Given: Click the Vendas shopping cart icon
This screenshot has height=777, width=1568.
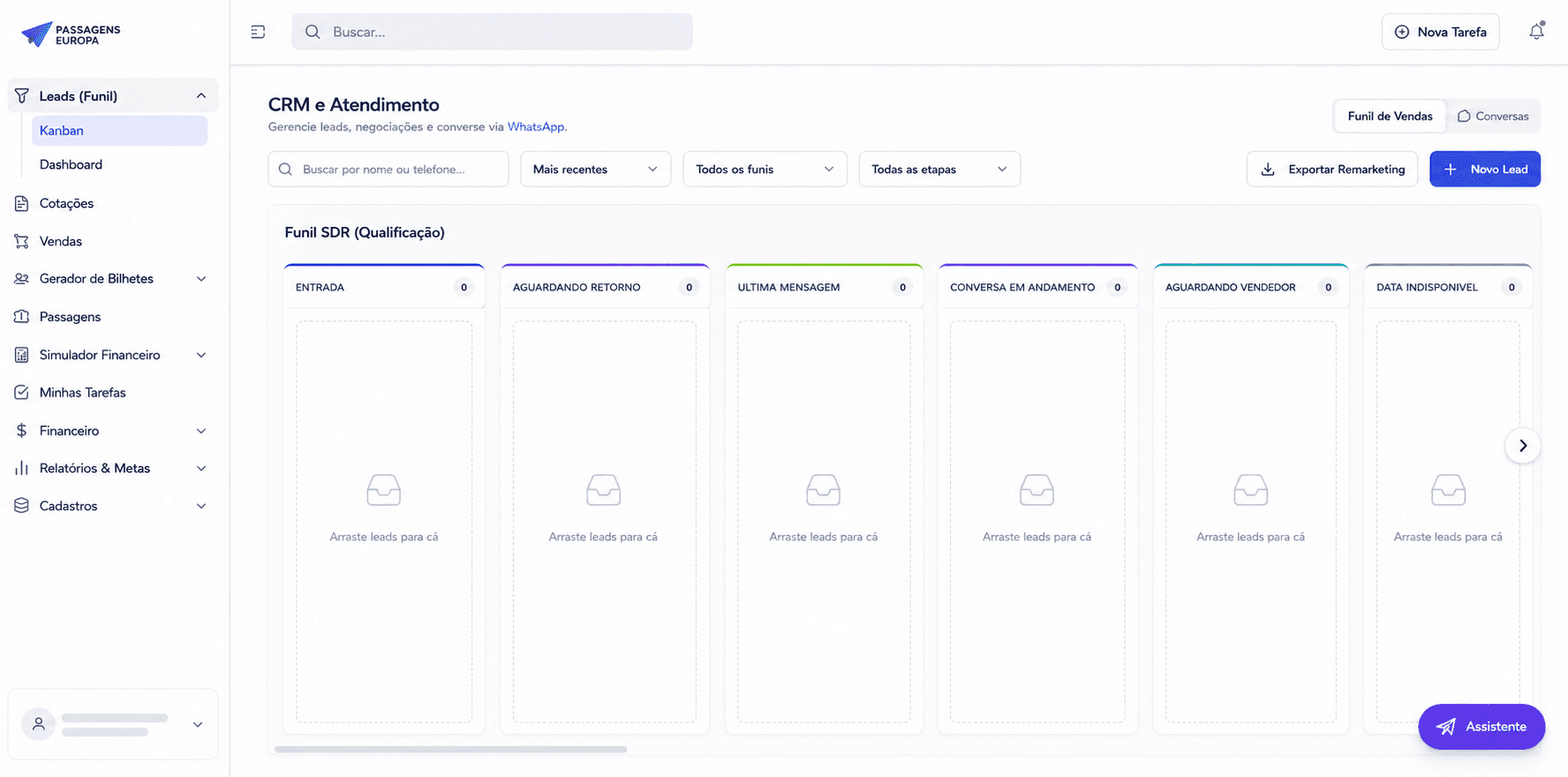Looking at the screenshot, I should pos(22,241).
